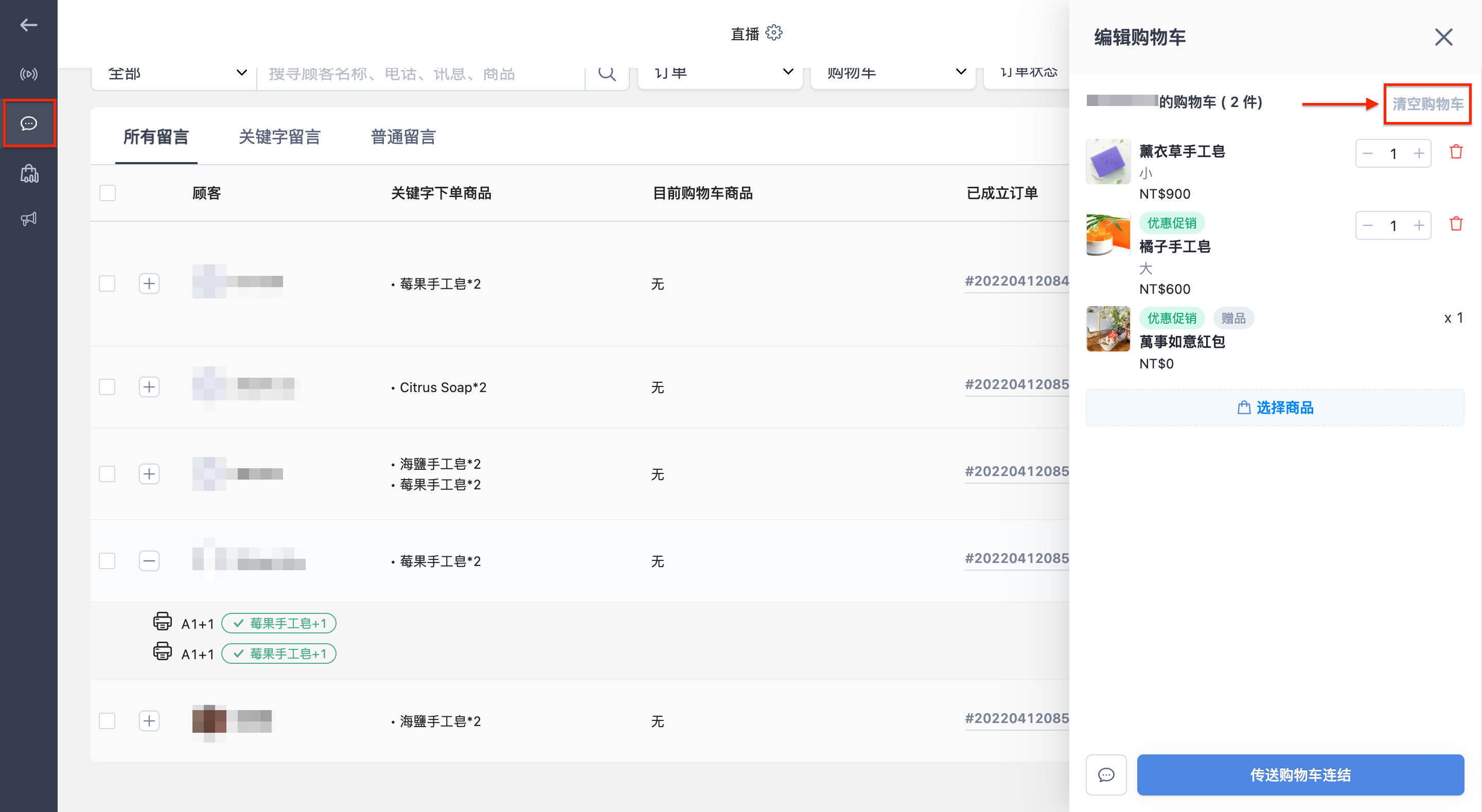Select the Citrus Soap*2 row checkbox

click(108, 387)
